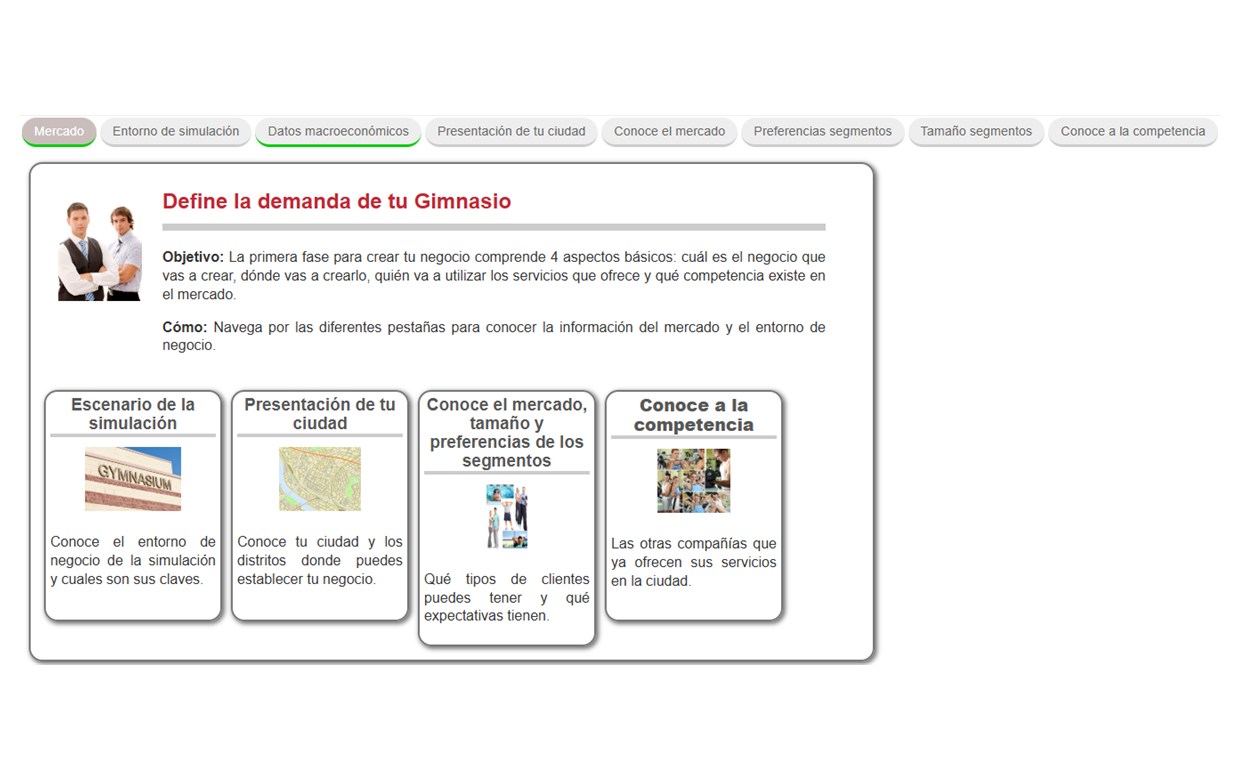Open Conoce a la competencia tab
Viewport: 1240px width, 780px height.
coord(1133,132)
